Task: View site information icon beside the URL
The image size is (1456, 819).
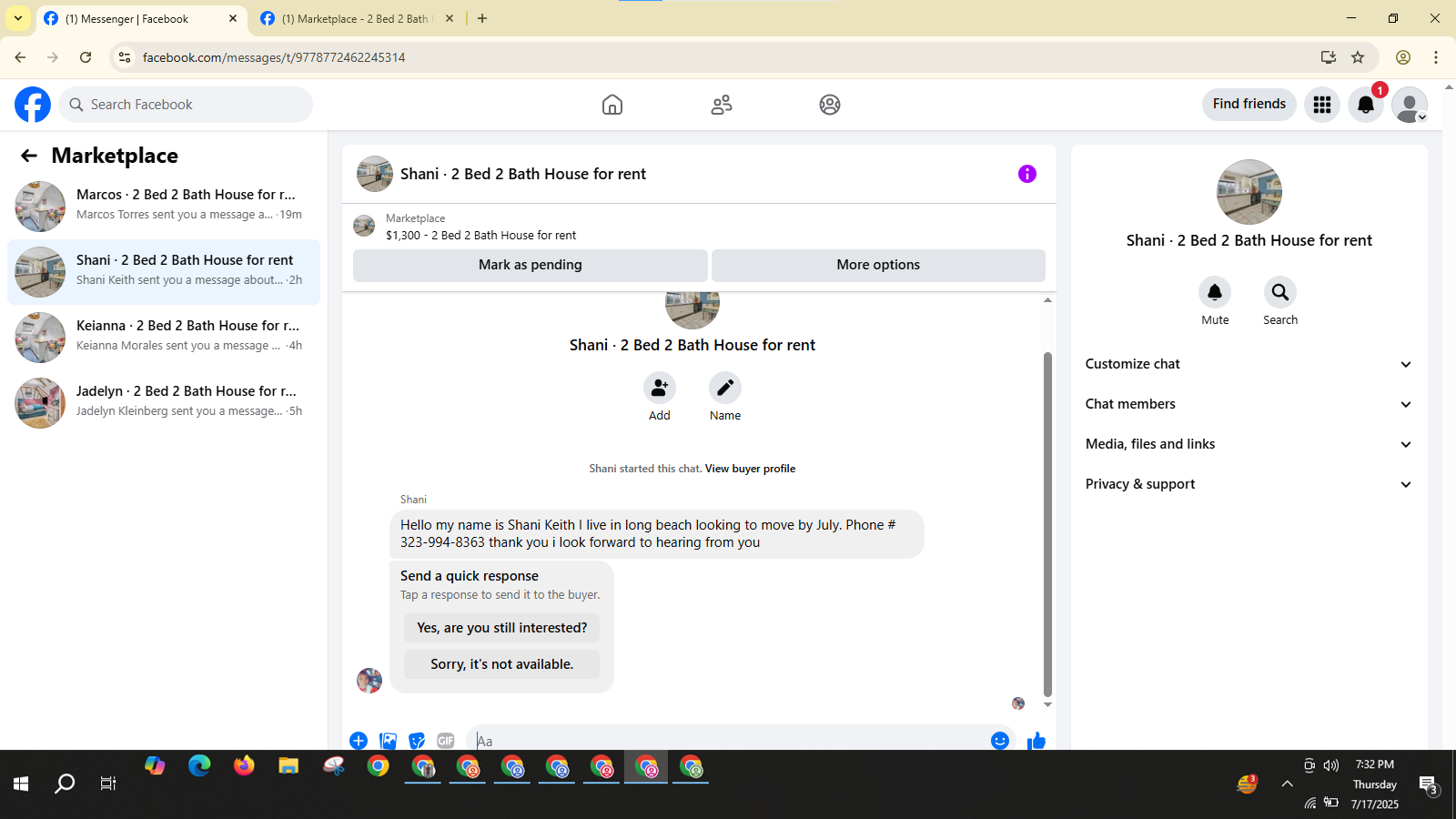Action: (125, 57)
